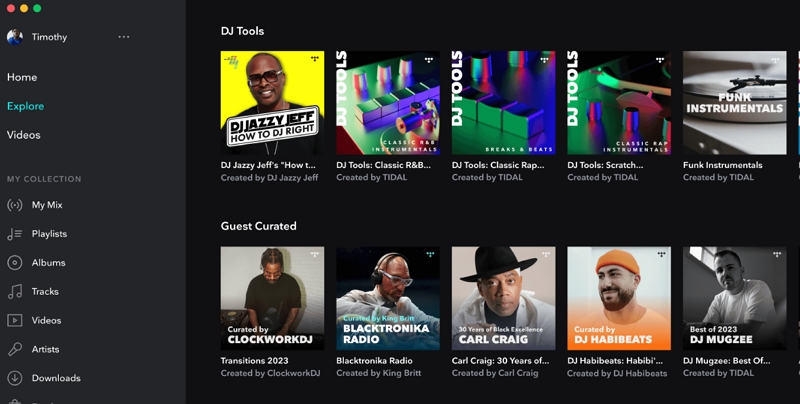Select Explore in the sidebar

(26, 106)
